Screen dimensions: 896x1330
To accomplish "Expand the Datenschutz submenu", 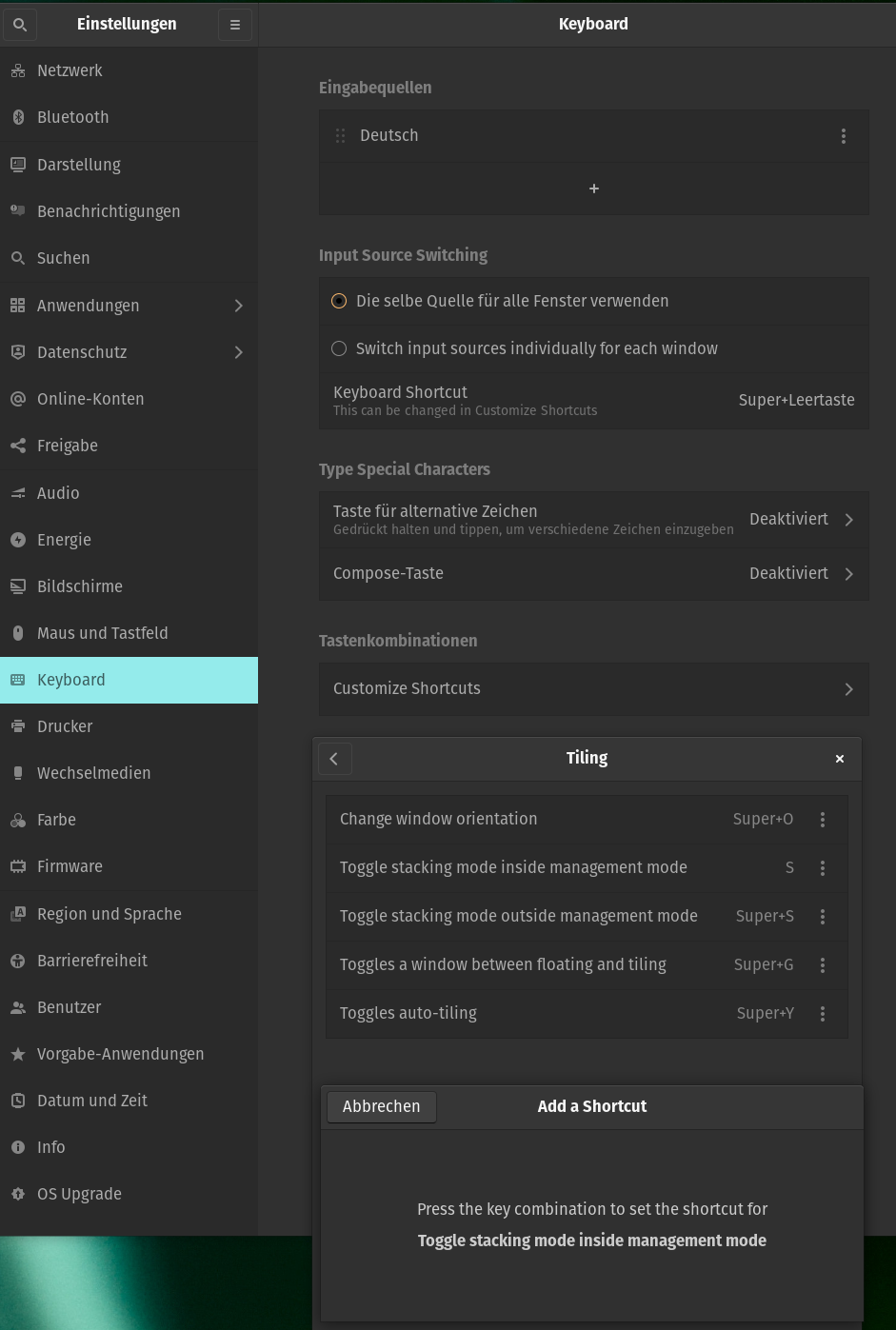I will [238, 352].
